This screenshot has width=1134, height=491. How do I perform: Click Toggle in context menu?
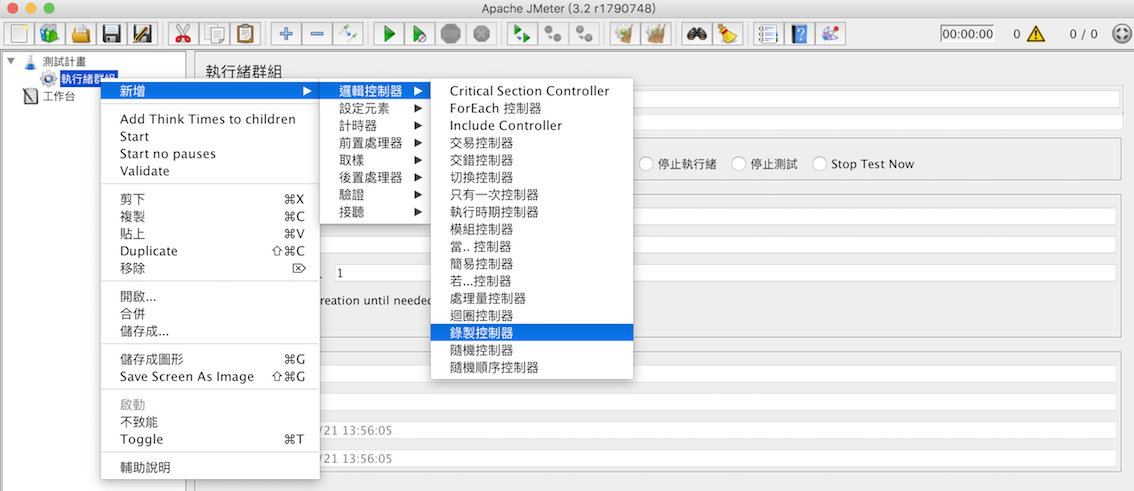coord(210,439)
